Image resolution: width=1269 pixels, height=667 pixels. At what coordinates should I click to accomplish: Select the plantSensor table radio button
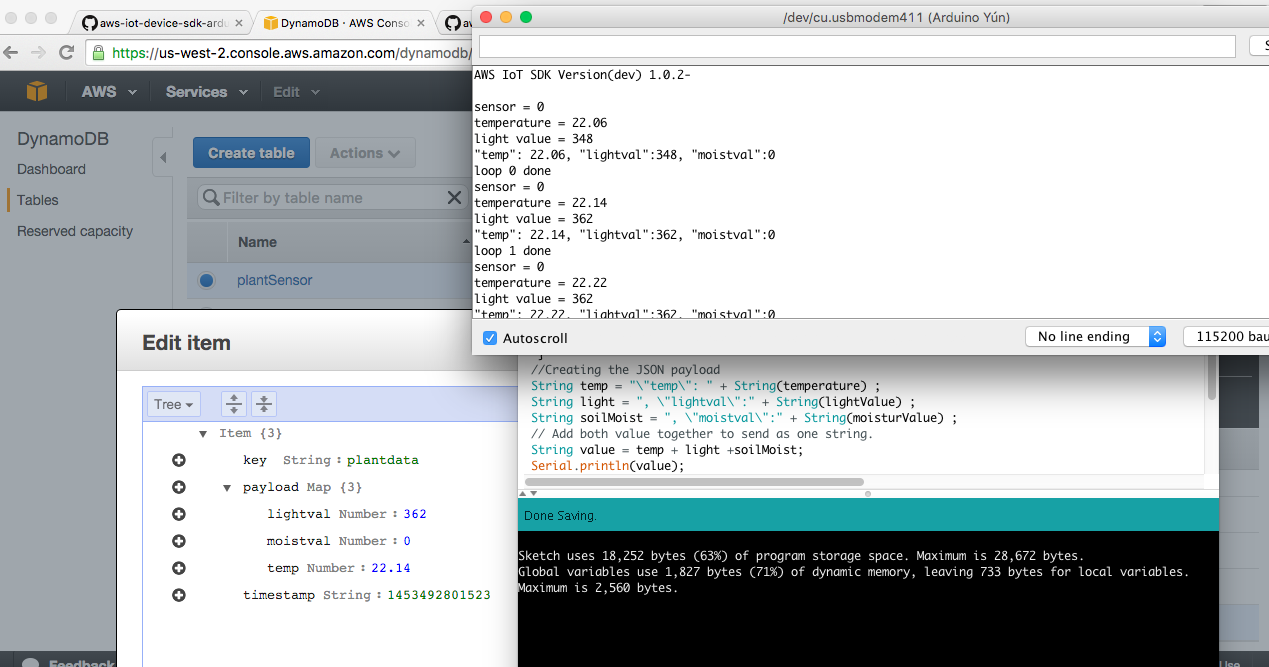206,281
